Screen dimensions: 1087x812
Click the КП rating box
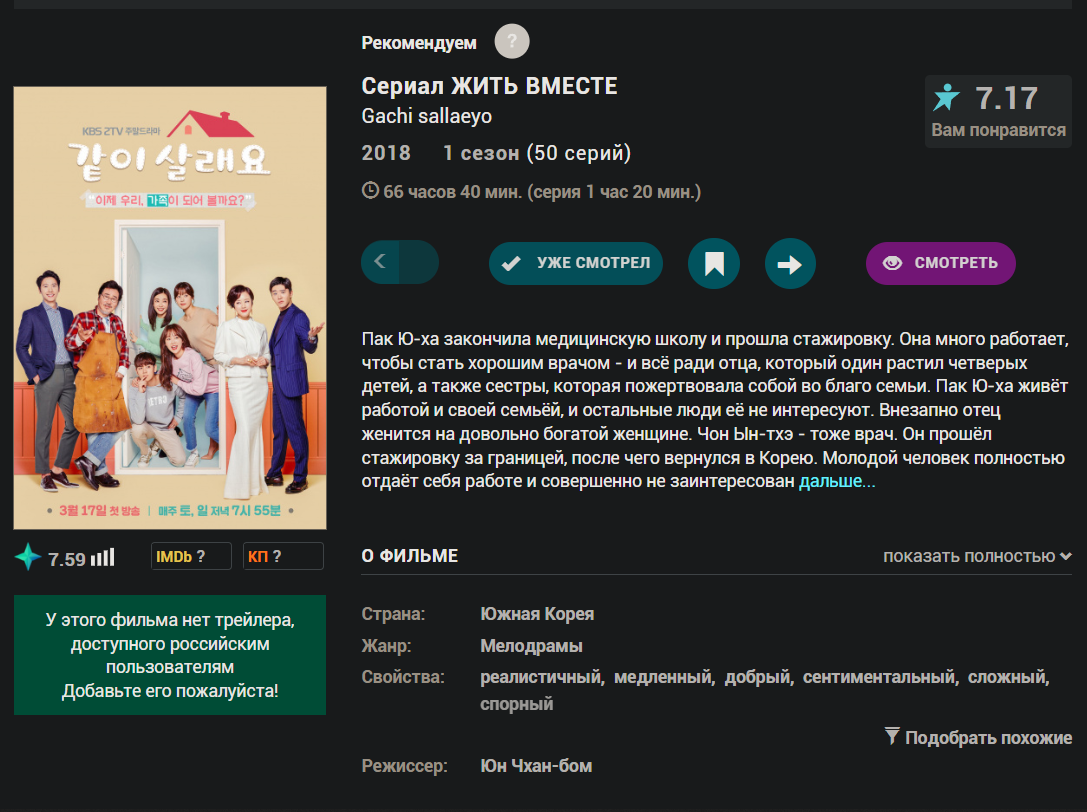click(x=283, y=556)
